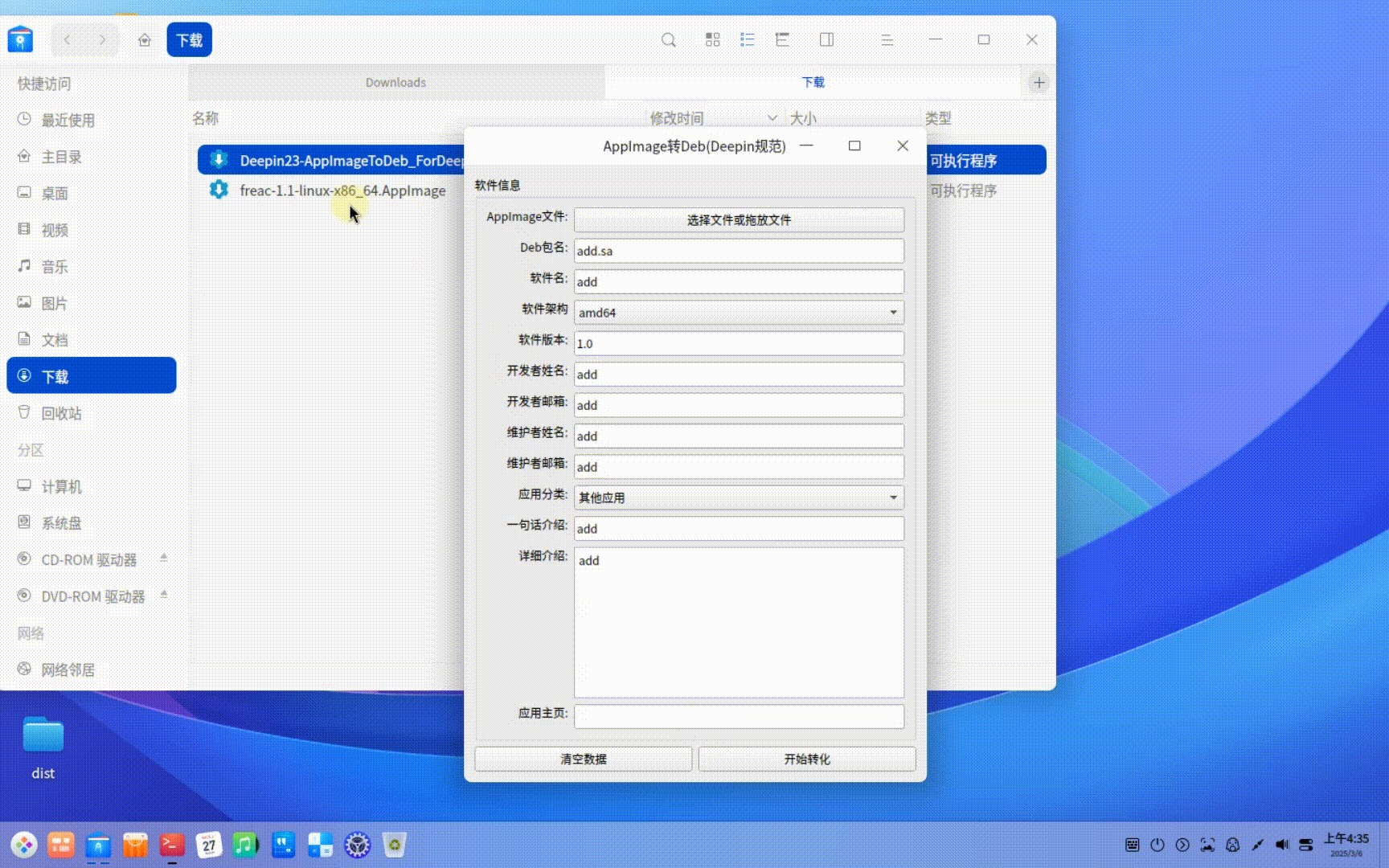Screen dimensions: 1389x868
Task: Launch the music player from the dock
Action: pos(245,845)
